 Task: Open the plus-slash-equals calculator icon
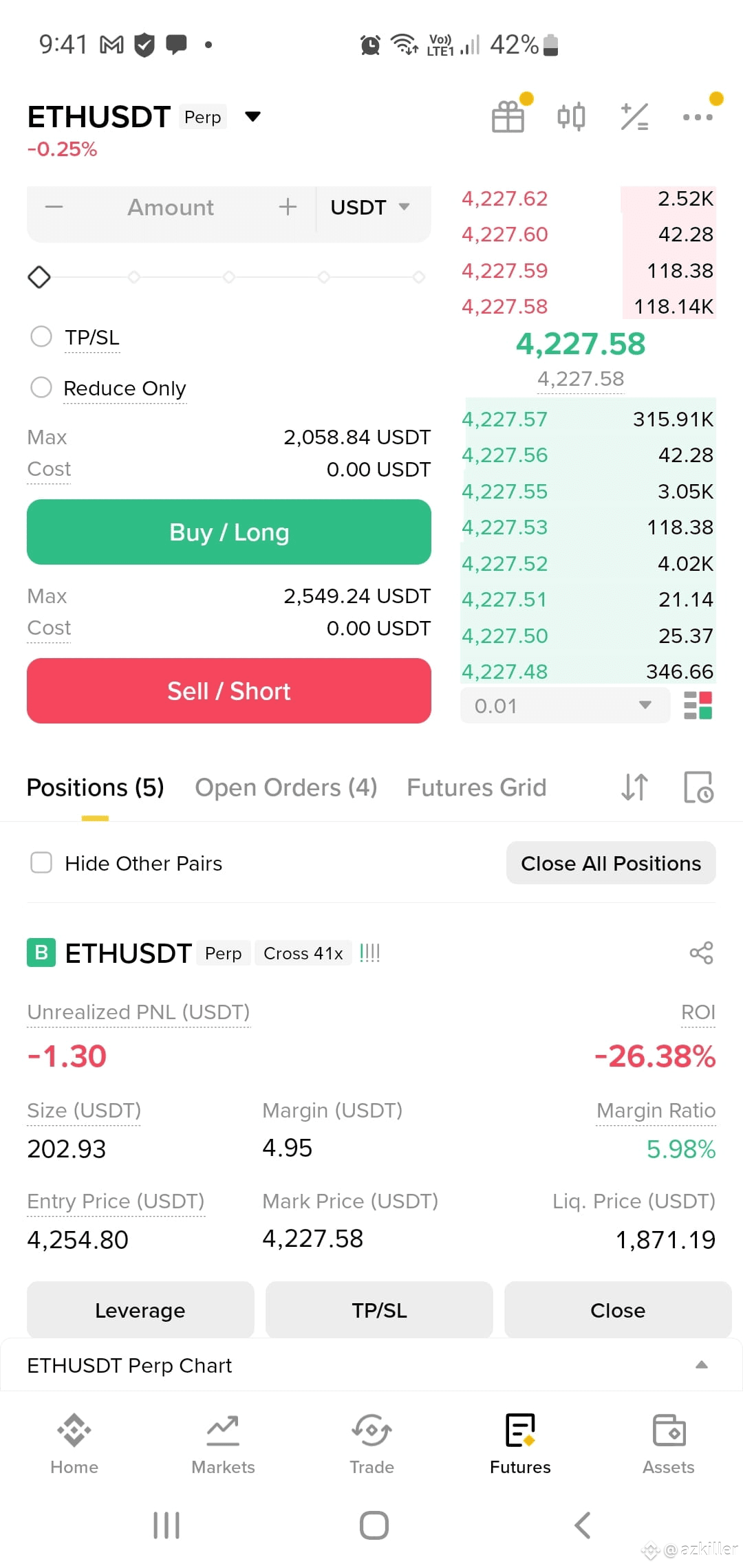point(634,117)
